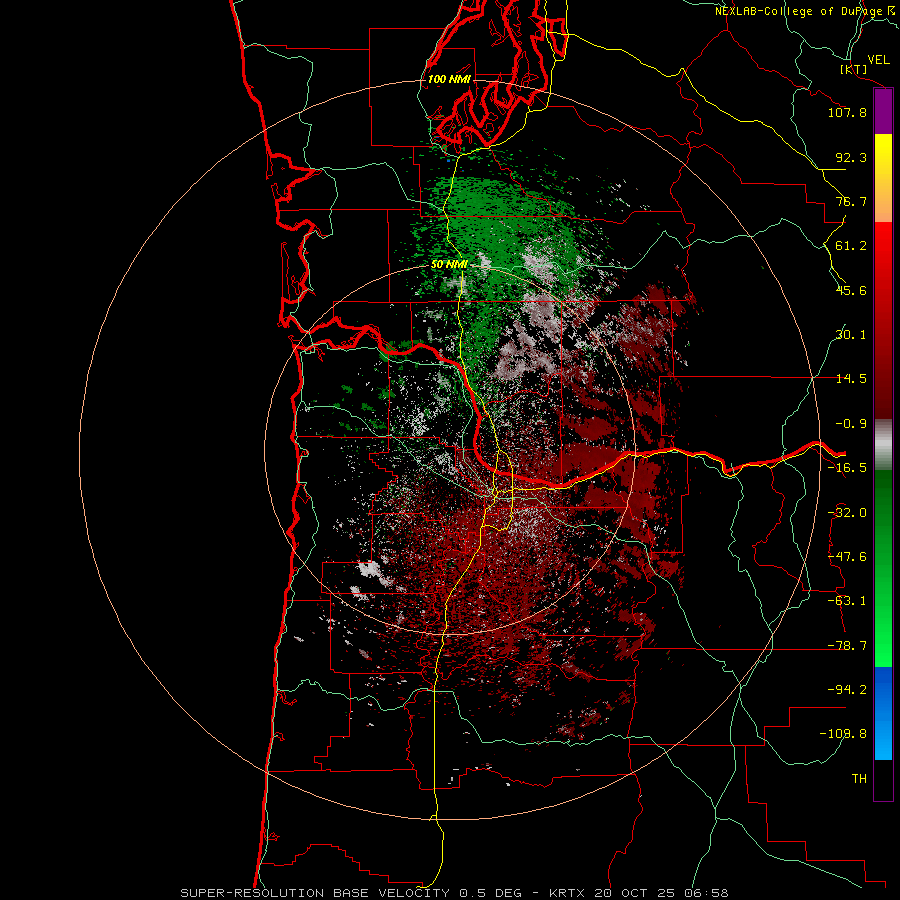Click the -94.2 legend value
Viewport: 900px width, 900px height.
(847, 689)
